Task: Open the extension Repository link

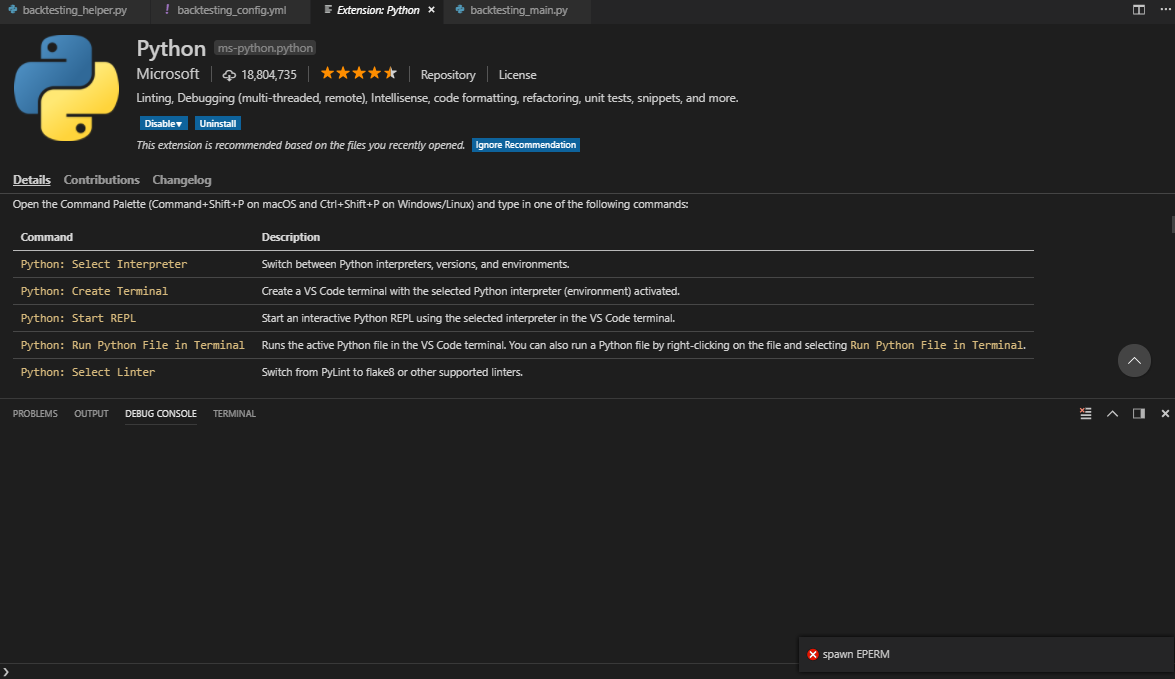Action: tap(447, 74)
